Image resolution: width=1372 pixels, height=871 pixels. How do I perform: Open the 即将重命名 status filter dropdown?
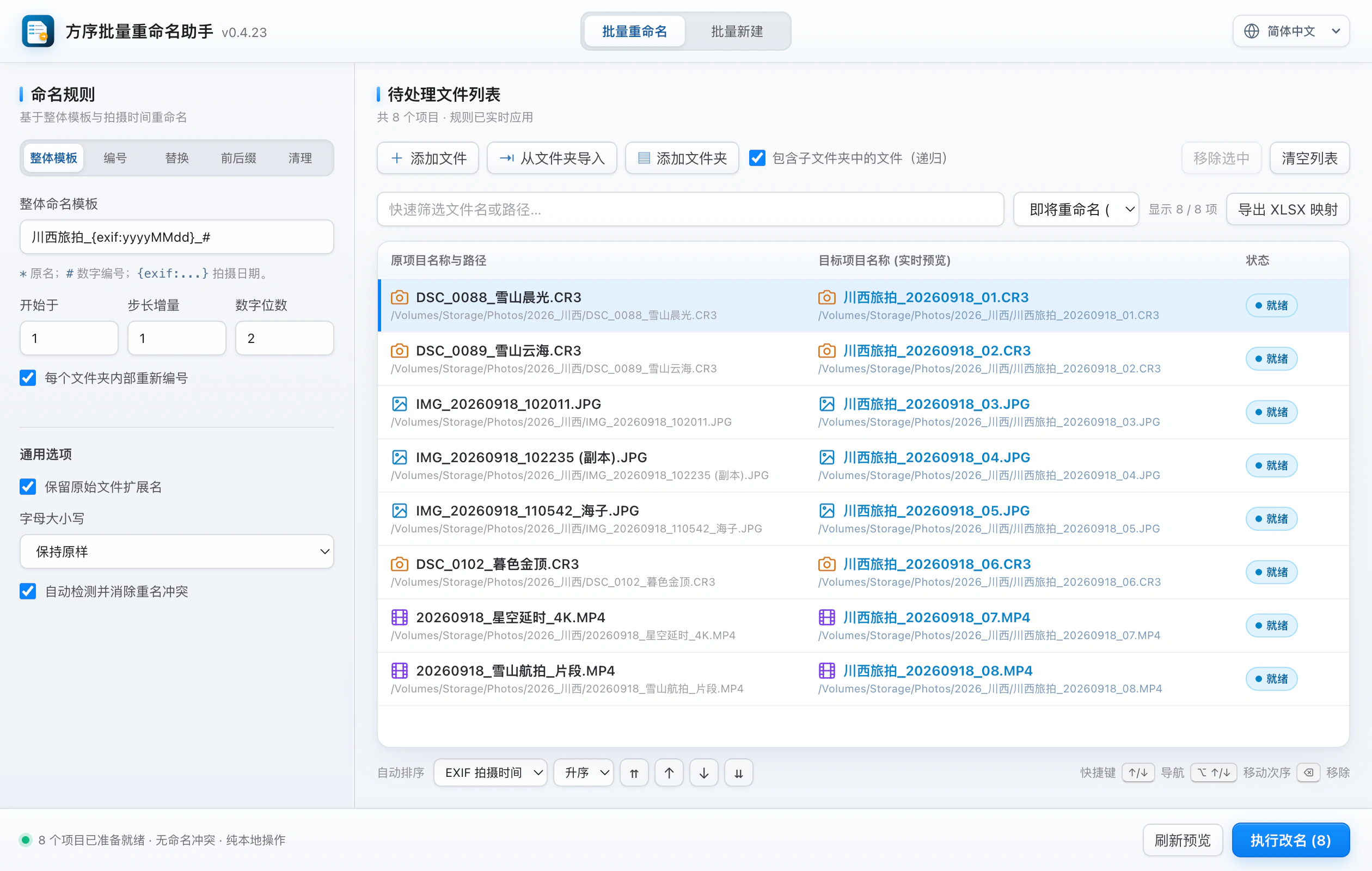(1076, 210)
